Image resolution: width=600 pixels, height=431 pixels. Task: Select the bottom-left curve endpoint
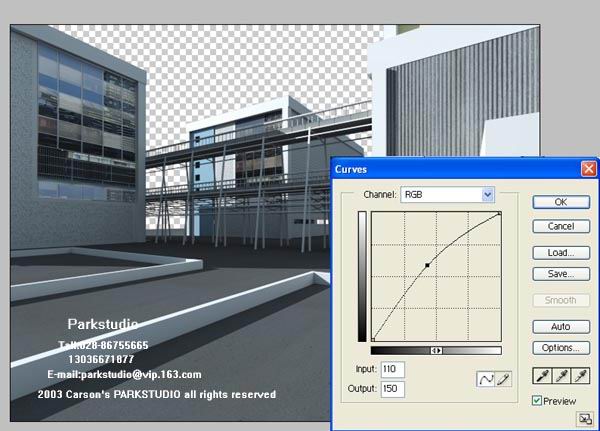tap(373, 339)
